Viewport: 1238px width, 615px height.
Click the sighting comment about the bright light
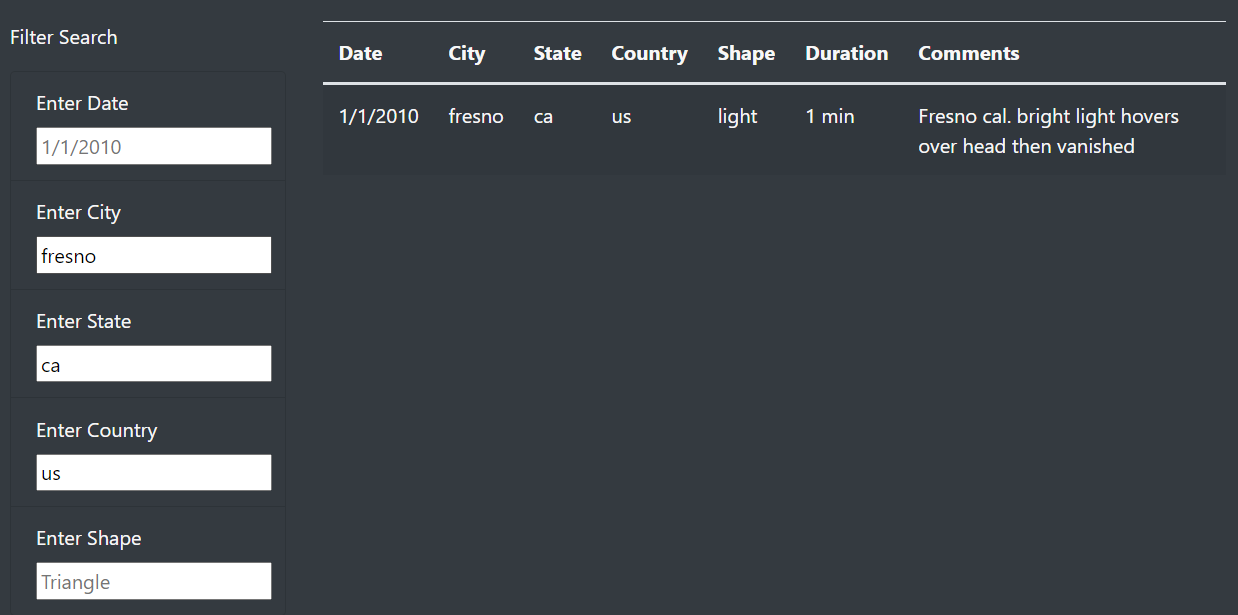(1048, 131)
